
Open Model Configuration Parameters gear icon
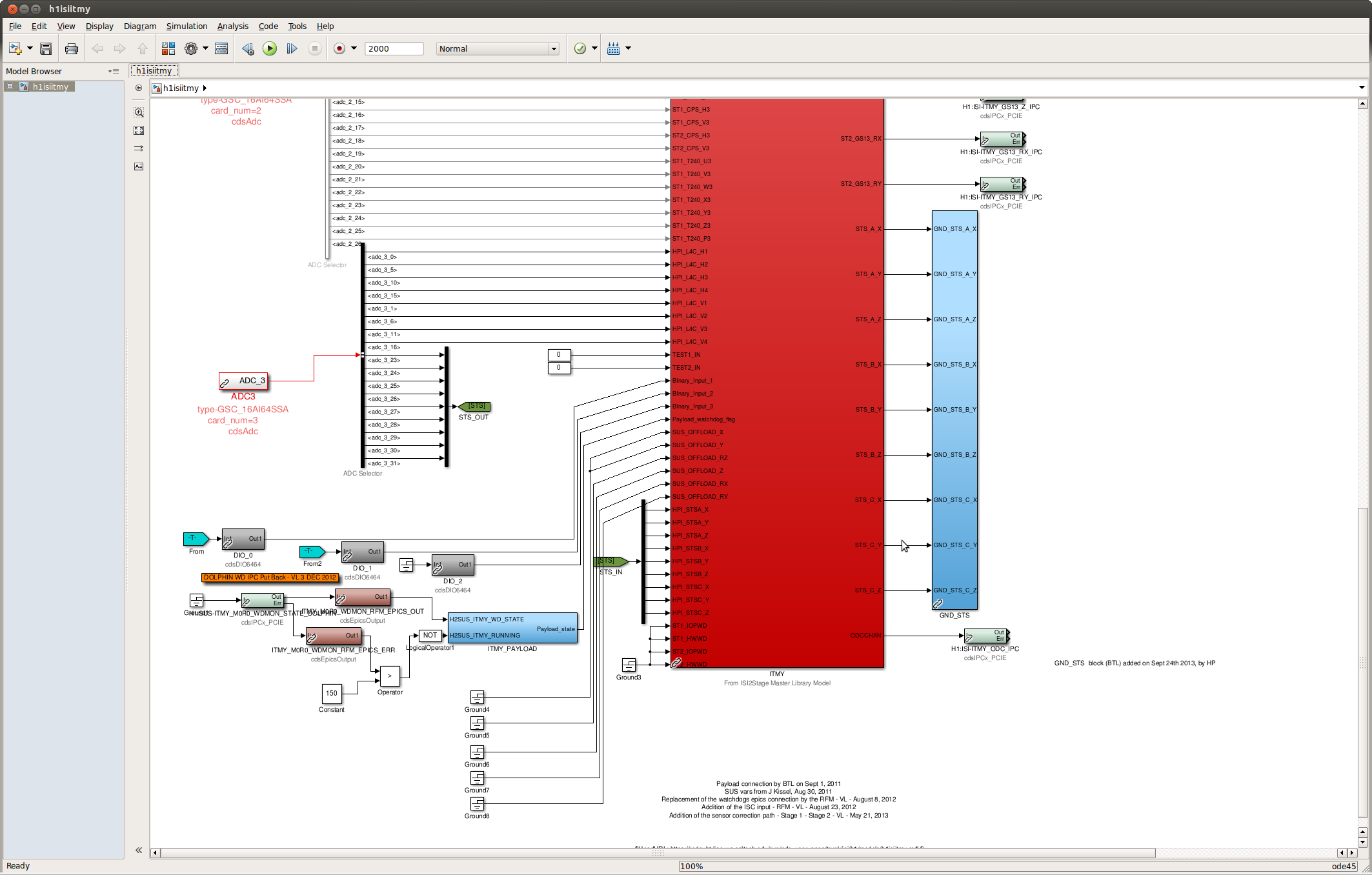191,48
